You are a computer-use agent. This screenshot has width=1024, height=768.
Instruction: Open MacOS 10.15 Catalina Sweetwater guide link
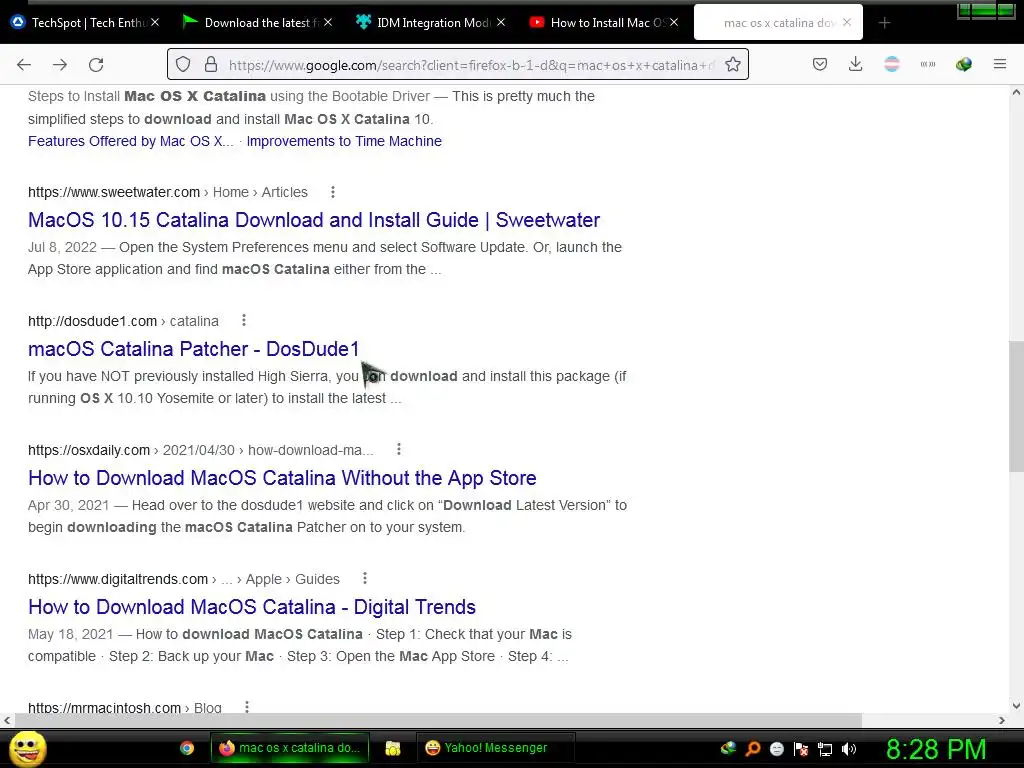[313, 220]
